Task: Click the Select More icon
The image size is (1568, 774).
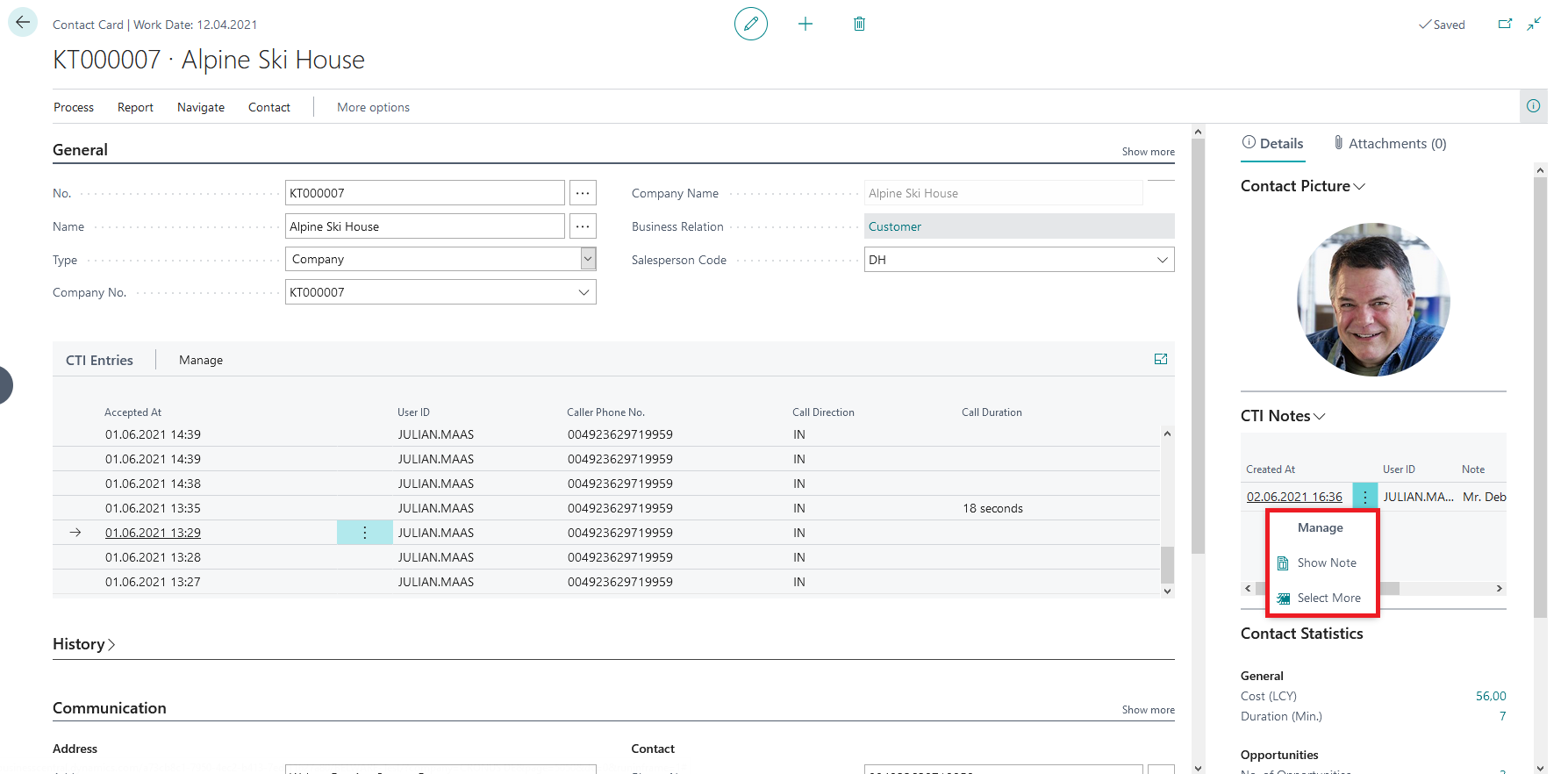Action: coord(1283,598)
